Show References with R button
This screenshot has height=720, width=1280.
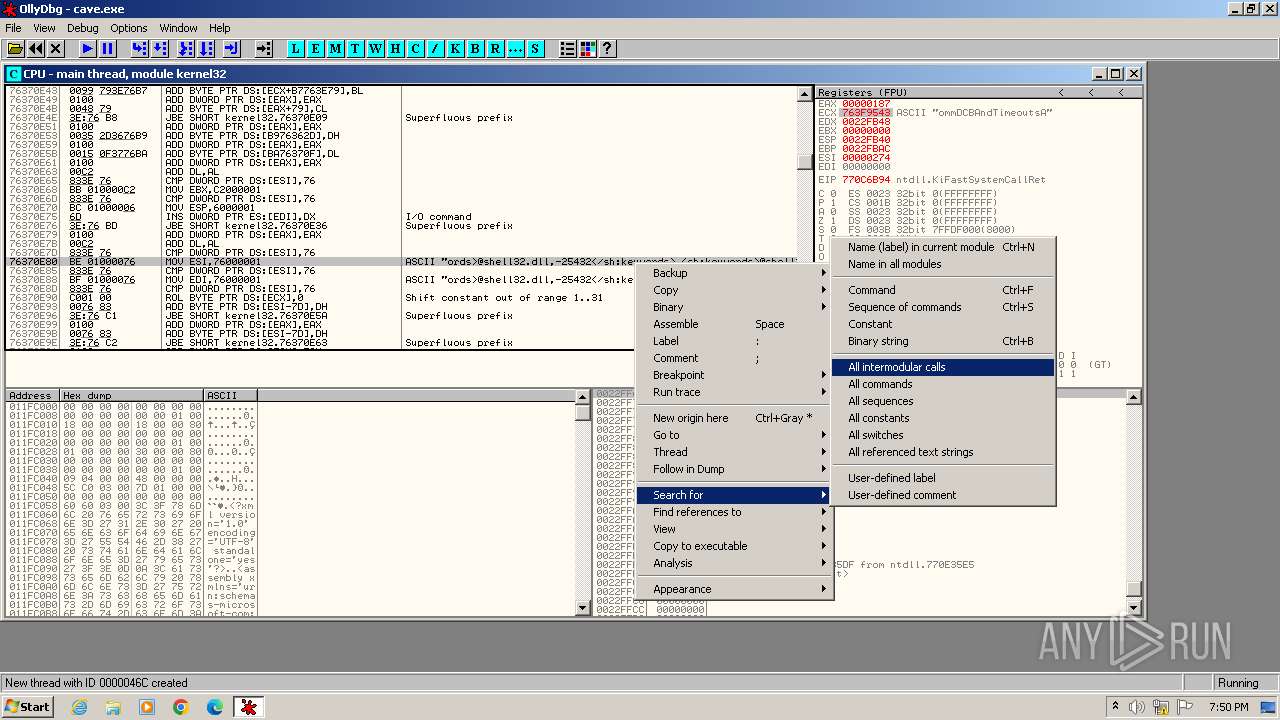(495, 48)
